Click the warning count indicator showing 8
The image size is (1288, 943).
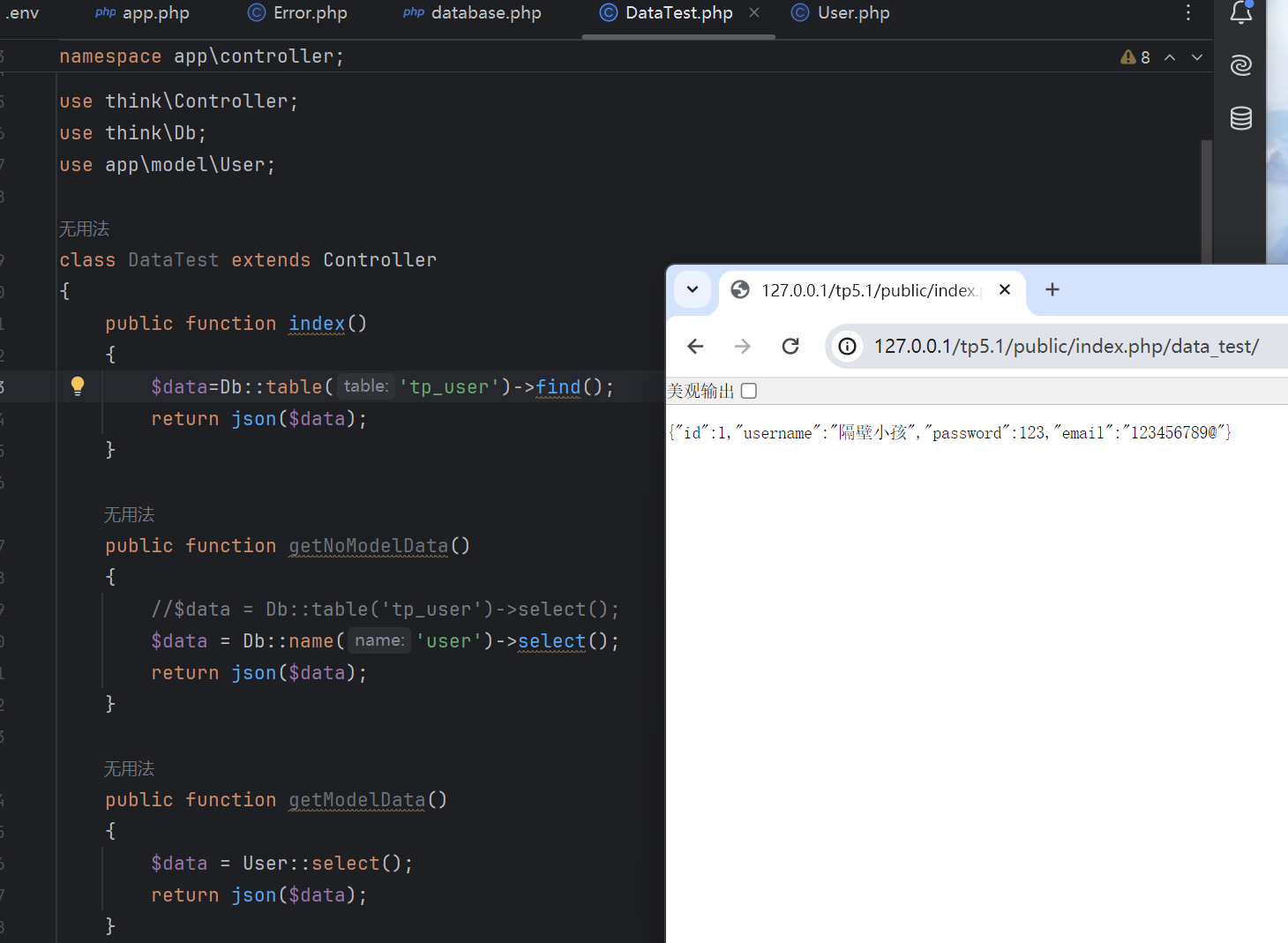(1135, 57)
